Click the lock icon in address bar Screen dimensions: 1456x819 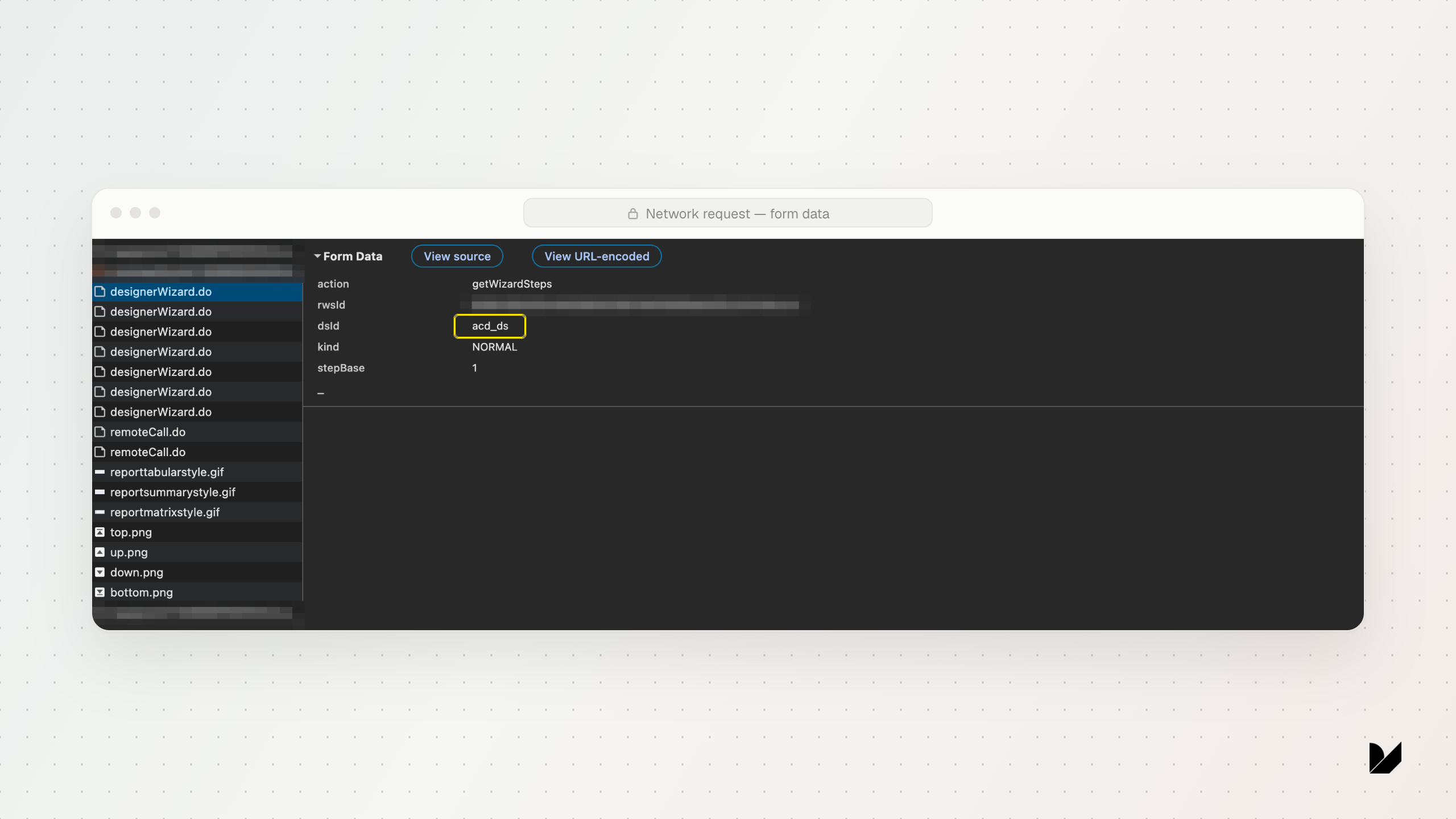click(x=632, y=214)
